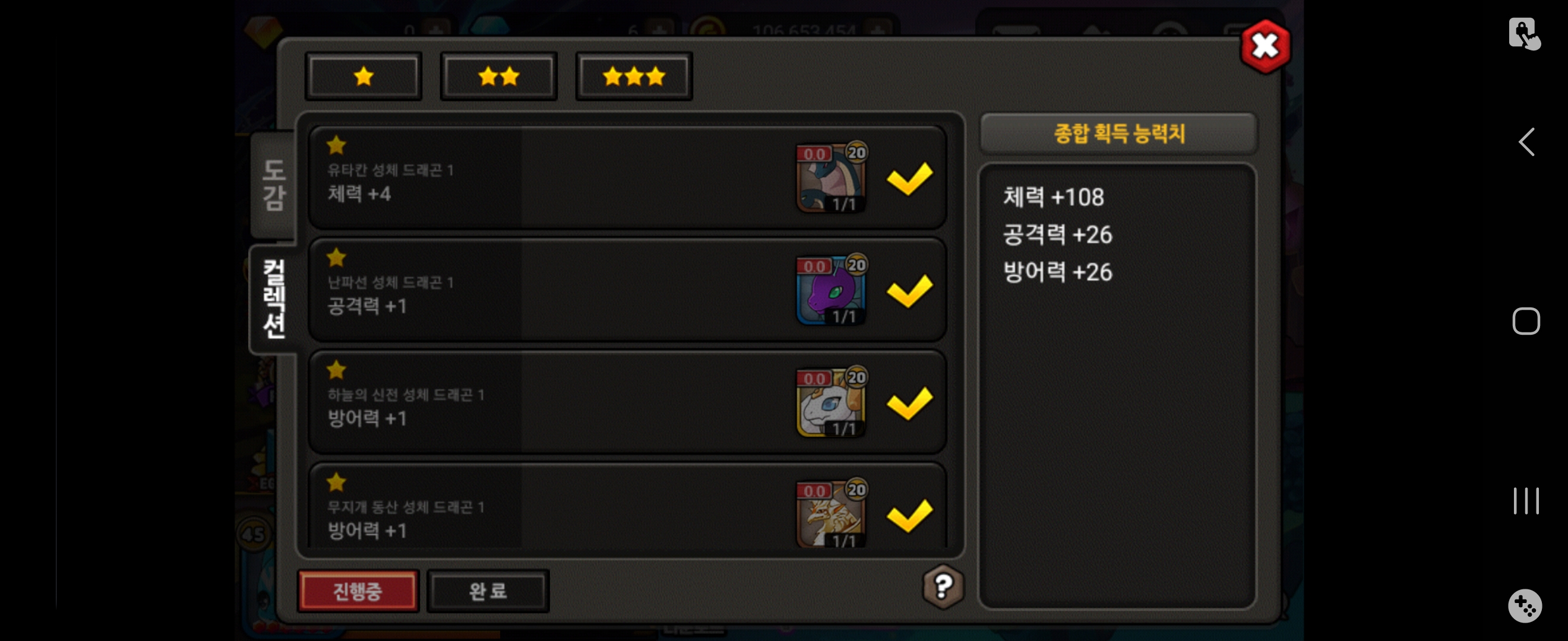The width and height of the screenshot is (1568, 641).
Task: Tap the Android back arrow
Action: (x=1526, y=142)
